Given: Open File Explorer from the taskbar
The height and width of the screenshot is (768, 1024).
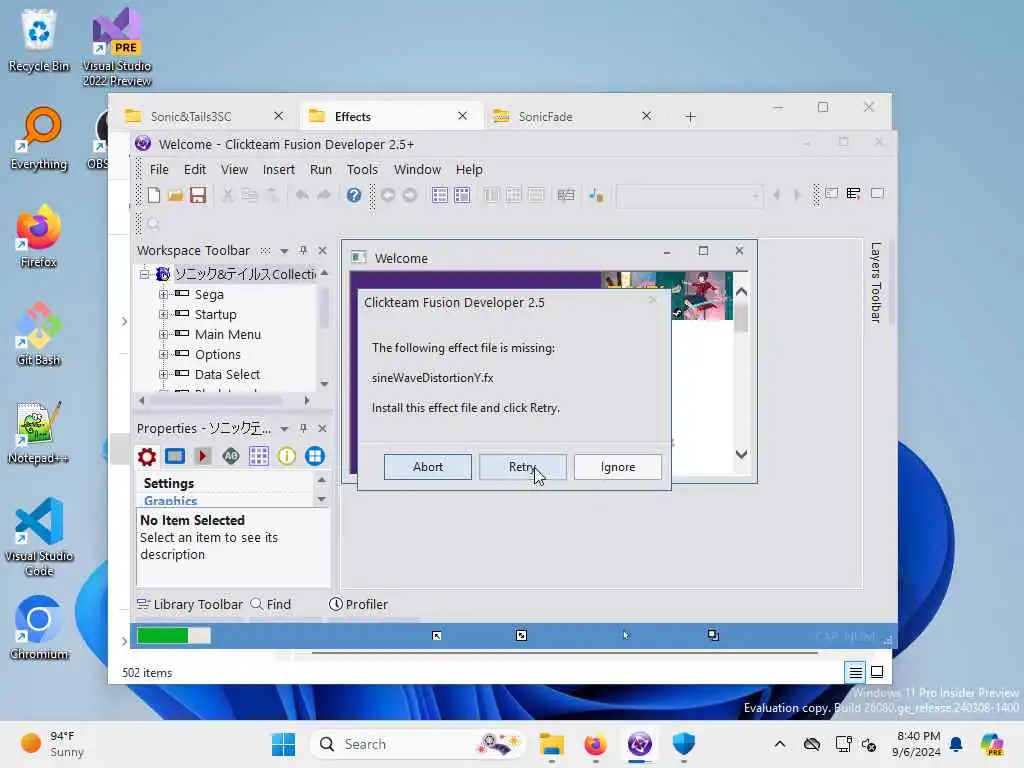Looking at the screenshot, I should click(x=552, y=744).
